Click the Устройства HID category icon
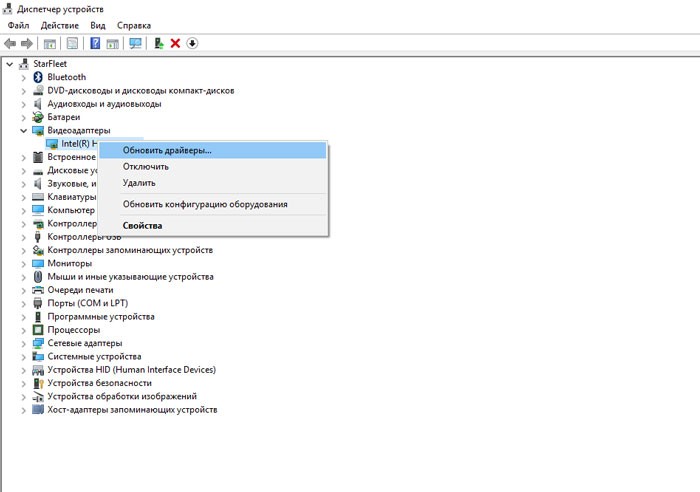 pyautogui.click(x=38, y=370)
